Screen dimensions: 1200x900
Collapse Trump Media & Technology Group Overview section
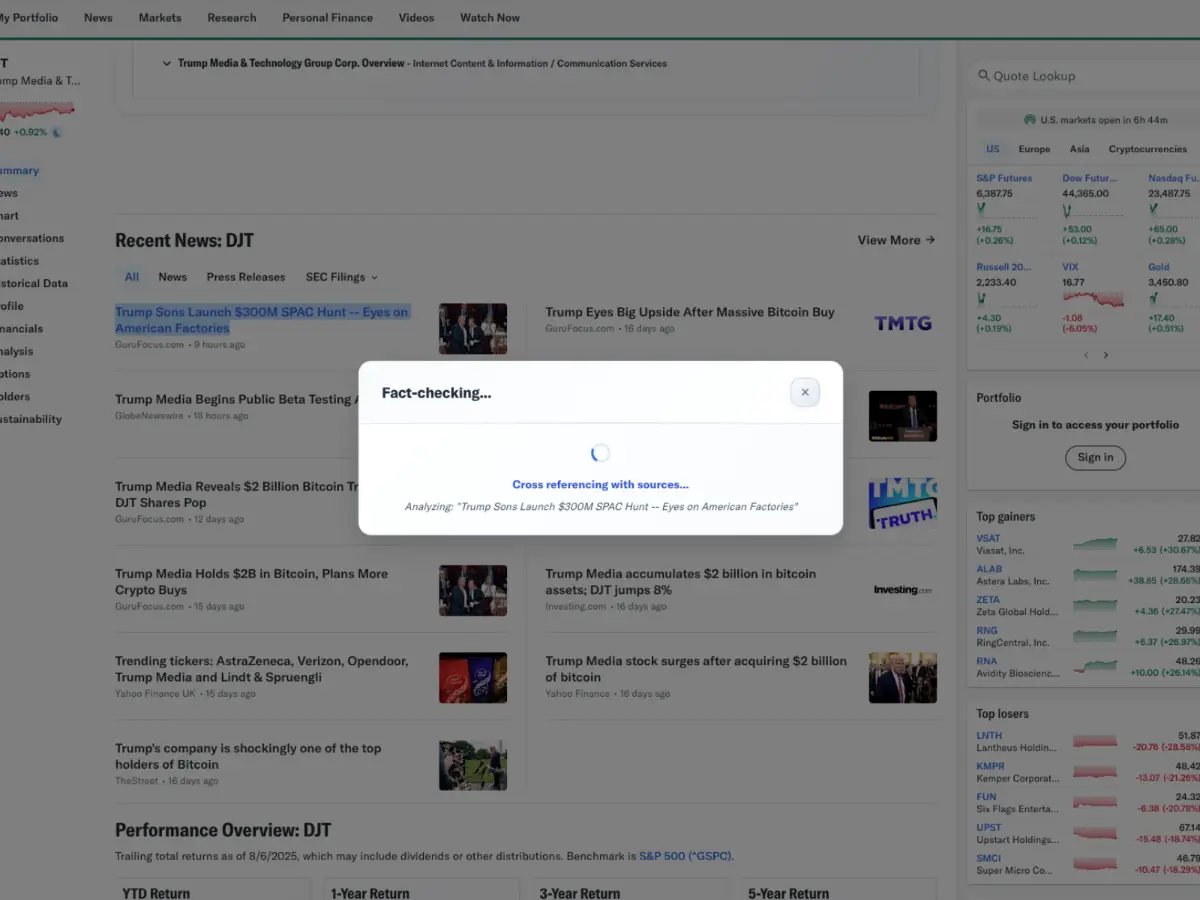click(x=167, y=63)
